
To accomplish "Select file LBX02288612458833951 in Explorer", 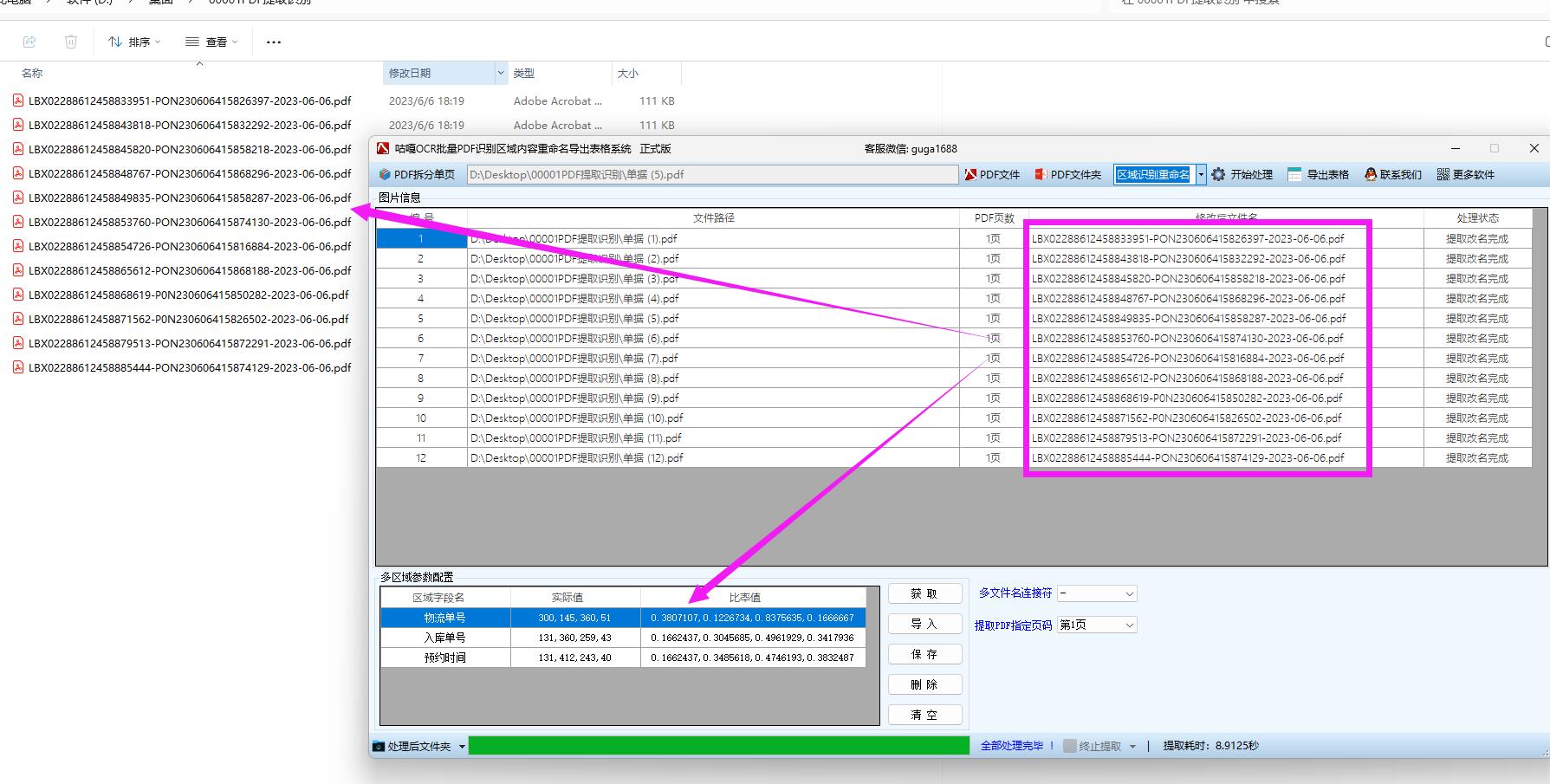I will tap(189, 100).
